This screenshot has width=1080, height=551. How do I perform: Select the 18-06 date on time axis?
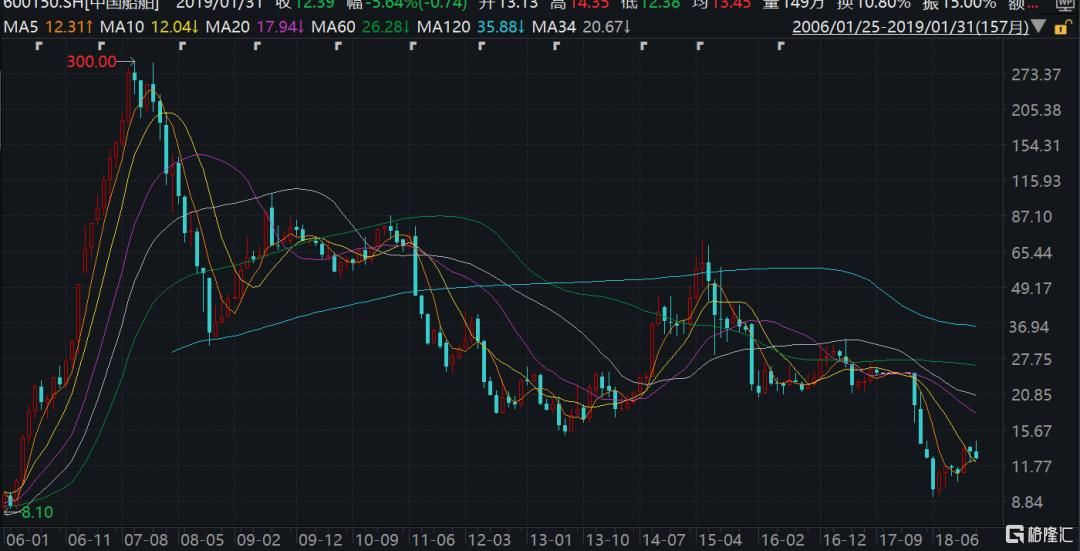(958, 538)
